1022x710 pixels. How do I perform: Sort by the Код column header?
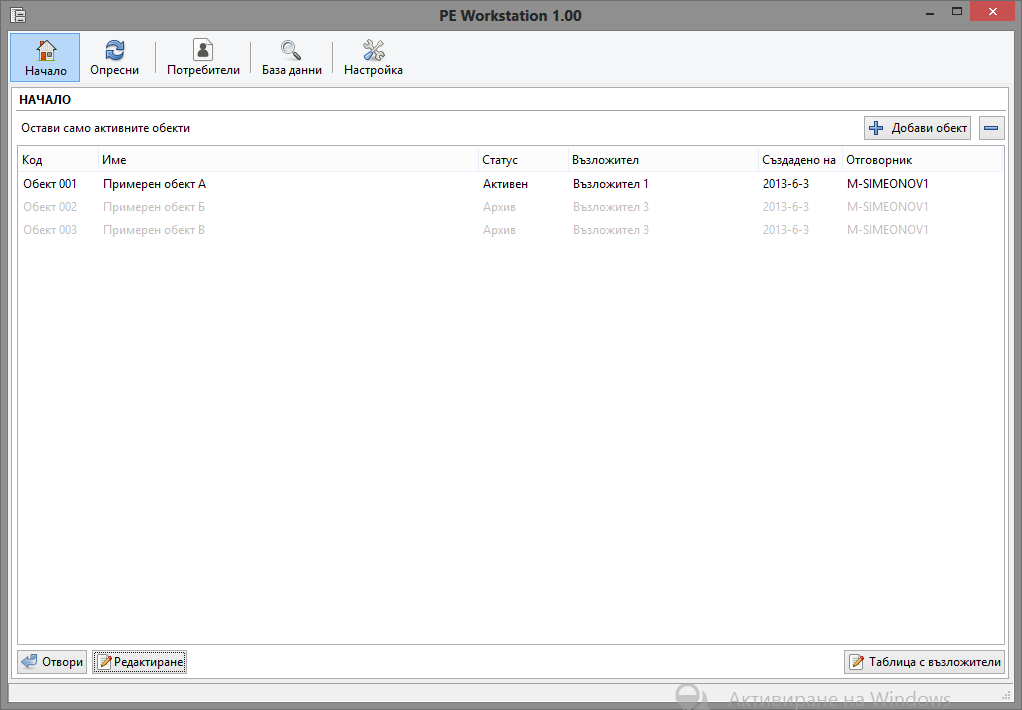[x=33, y=160]
